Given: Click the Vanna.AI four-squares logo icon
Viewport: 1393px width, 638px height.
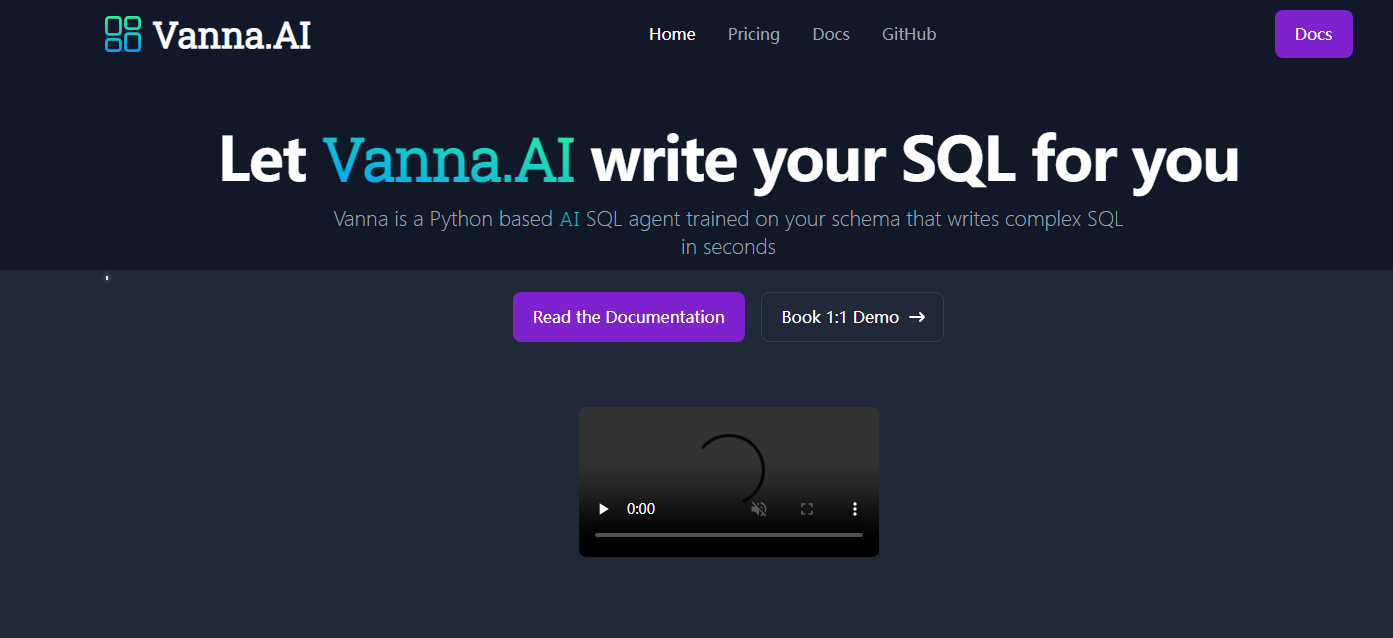Looking at the screenshot, I should pyautogui.click(x=123, y=34).
